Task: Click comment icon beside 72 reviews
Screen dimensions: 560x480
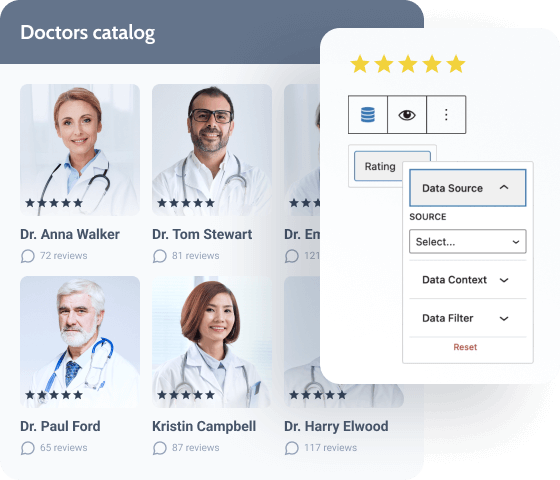Action: click(x=28, y=256)
